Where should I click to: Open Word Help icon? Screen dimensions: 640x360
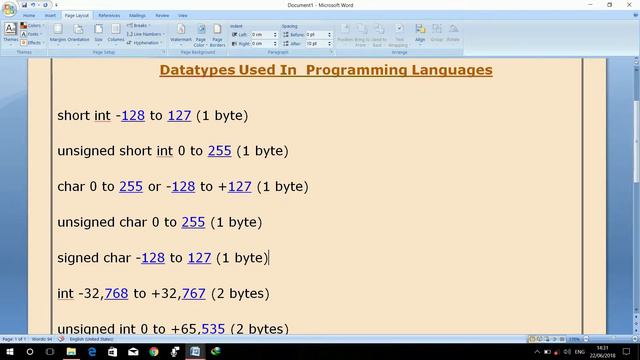(x=635, y=16)
